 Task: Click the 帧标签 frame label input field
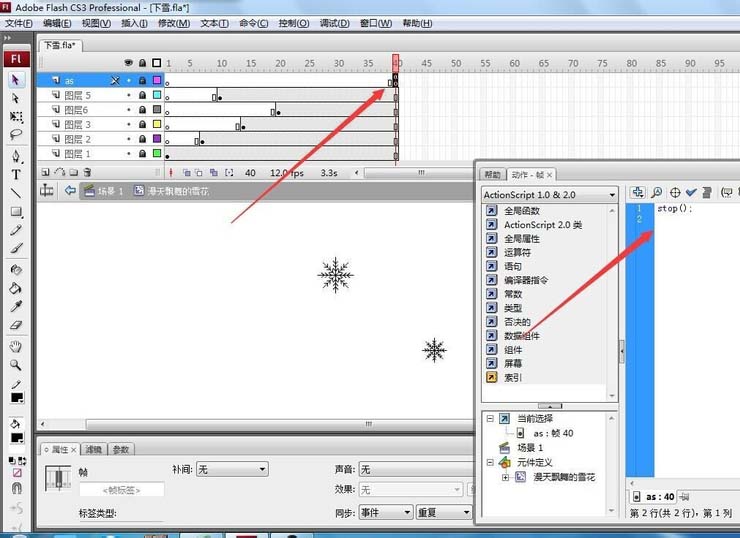(121, 491)
